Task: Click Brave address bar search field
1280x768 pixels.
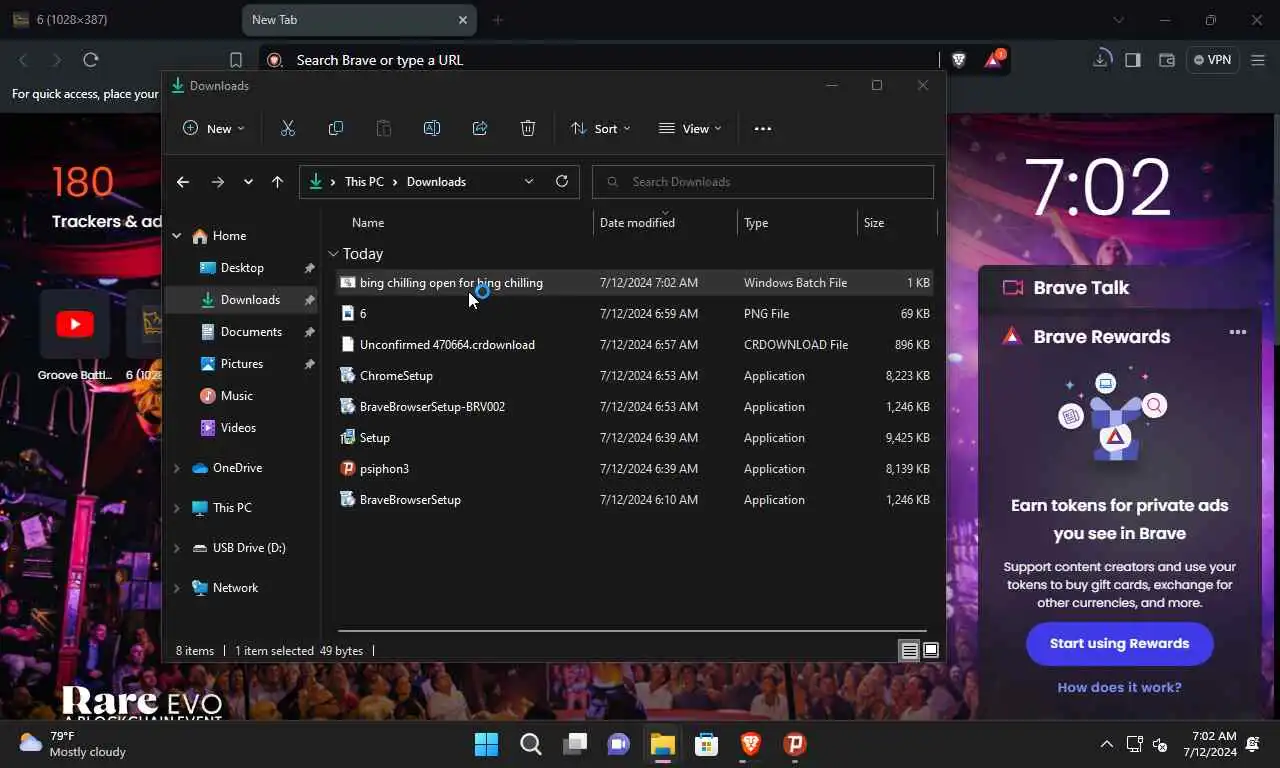Action: [x=600, y=60]
